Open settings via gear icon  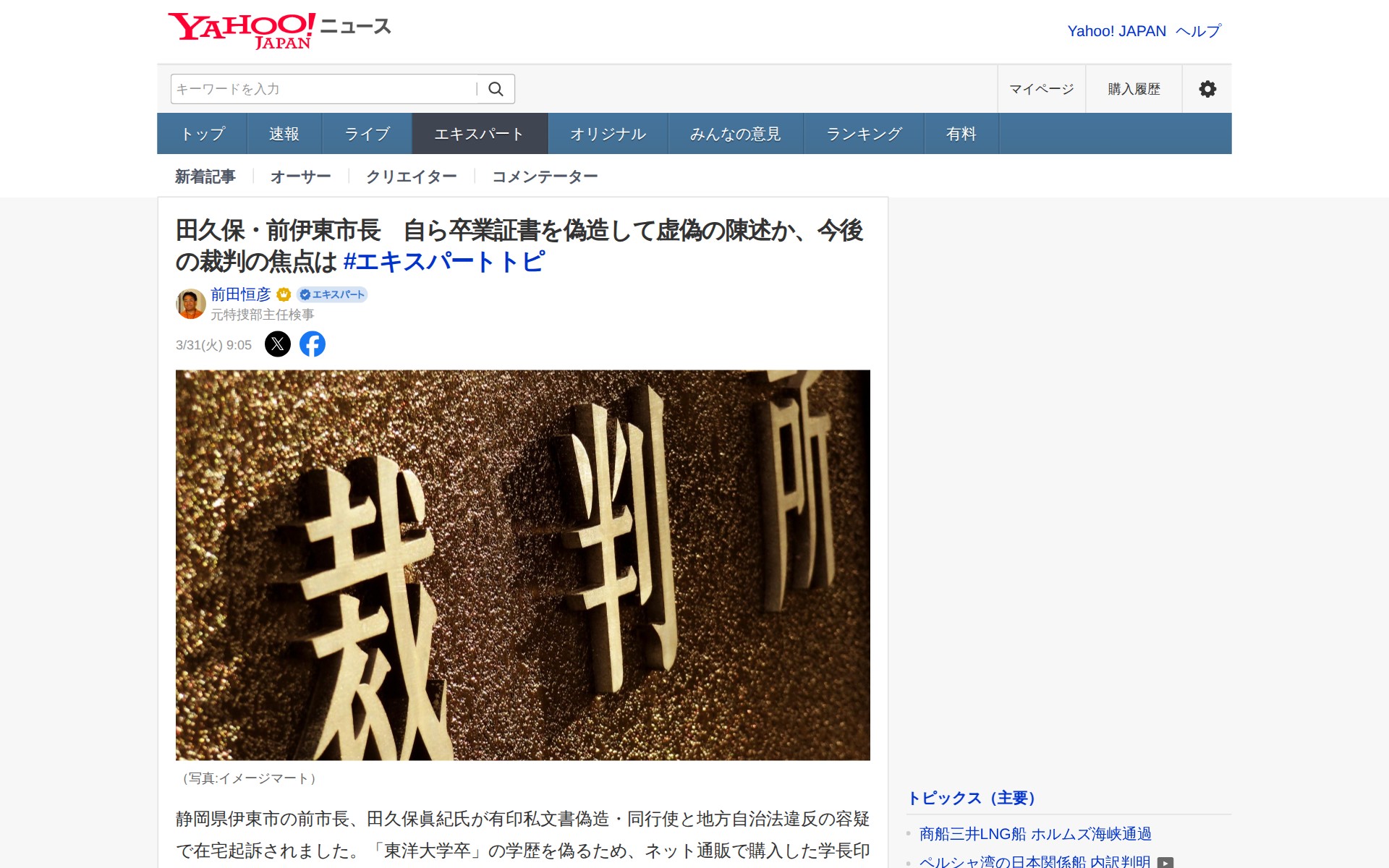[1207, 89]
